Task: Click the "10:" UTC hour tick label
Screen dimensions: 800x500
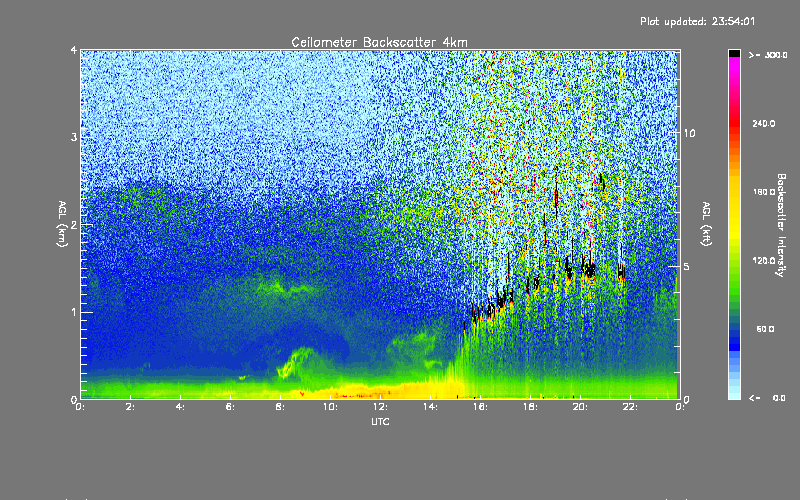Action: coord(331,407)
